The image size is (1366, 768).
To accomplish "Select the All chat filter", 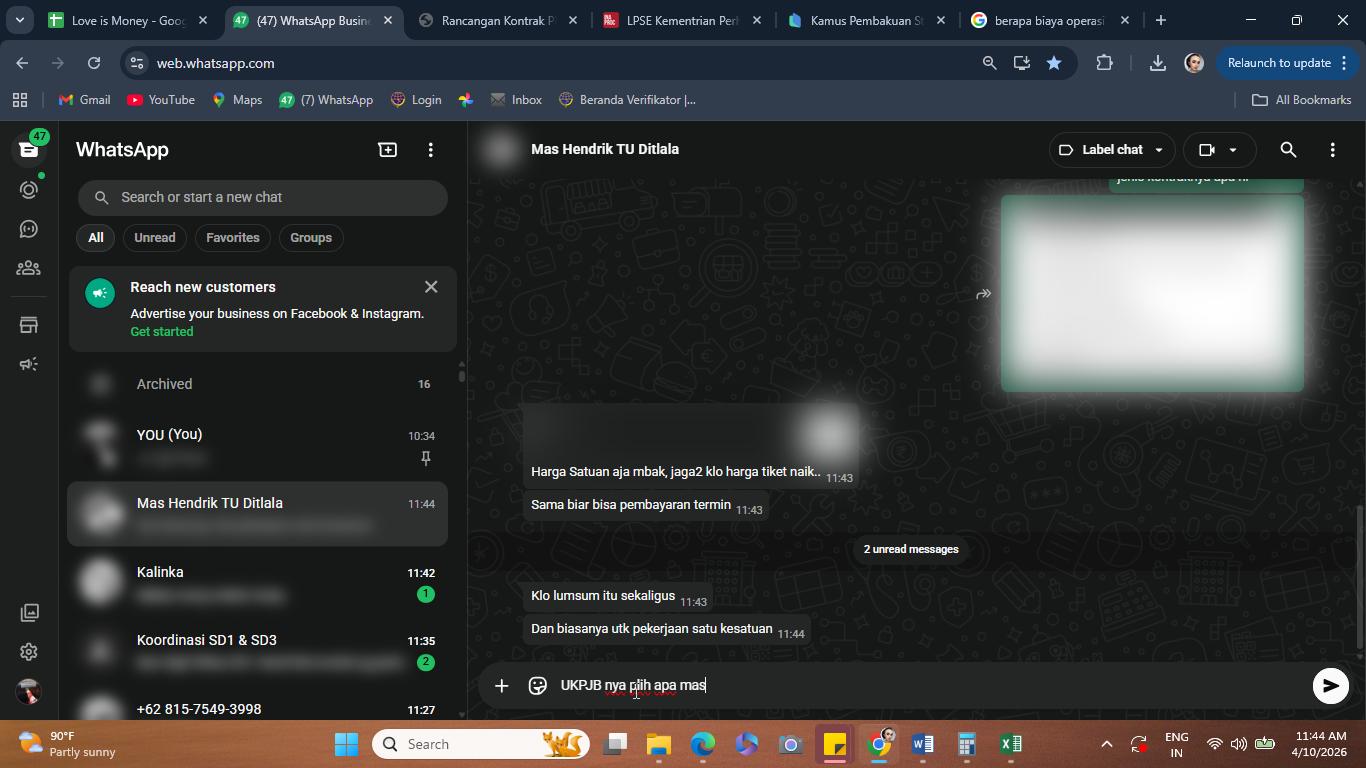I will (x=95, y=238).
